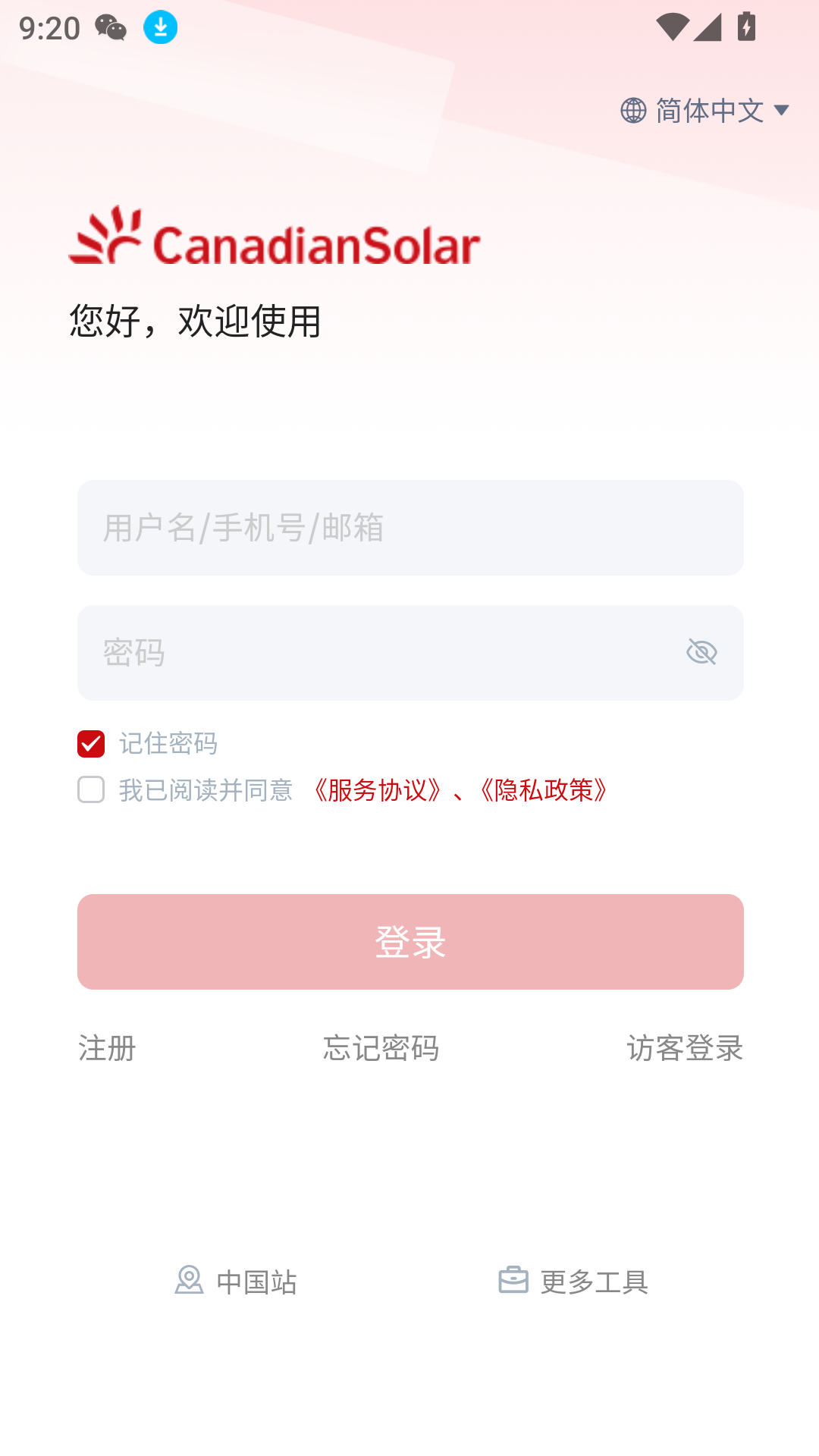Focus the 用户名/手机号/邮箱 input field
Viewport: 819px width, 1456px height.
tap(410, 528)
